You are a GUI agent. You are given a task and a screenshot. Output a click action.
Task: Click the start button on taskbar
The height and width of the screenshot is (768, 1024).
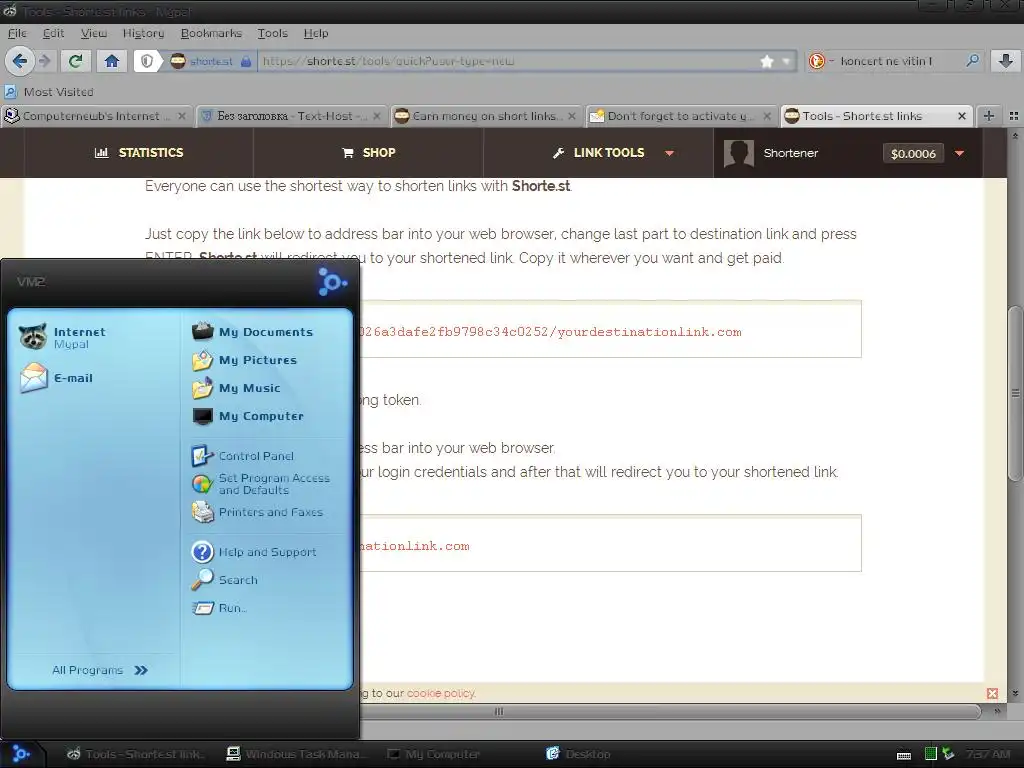click(21, 754)
